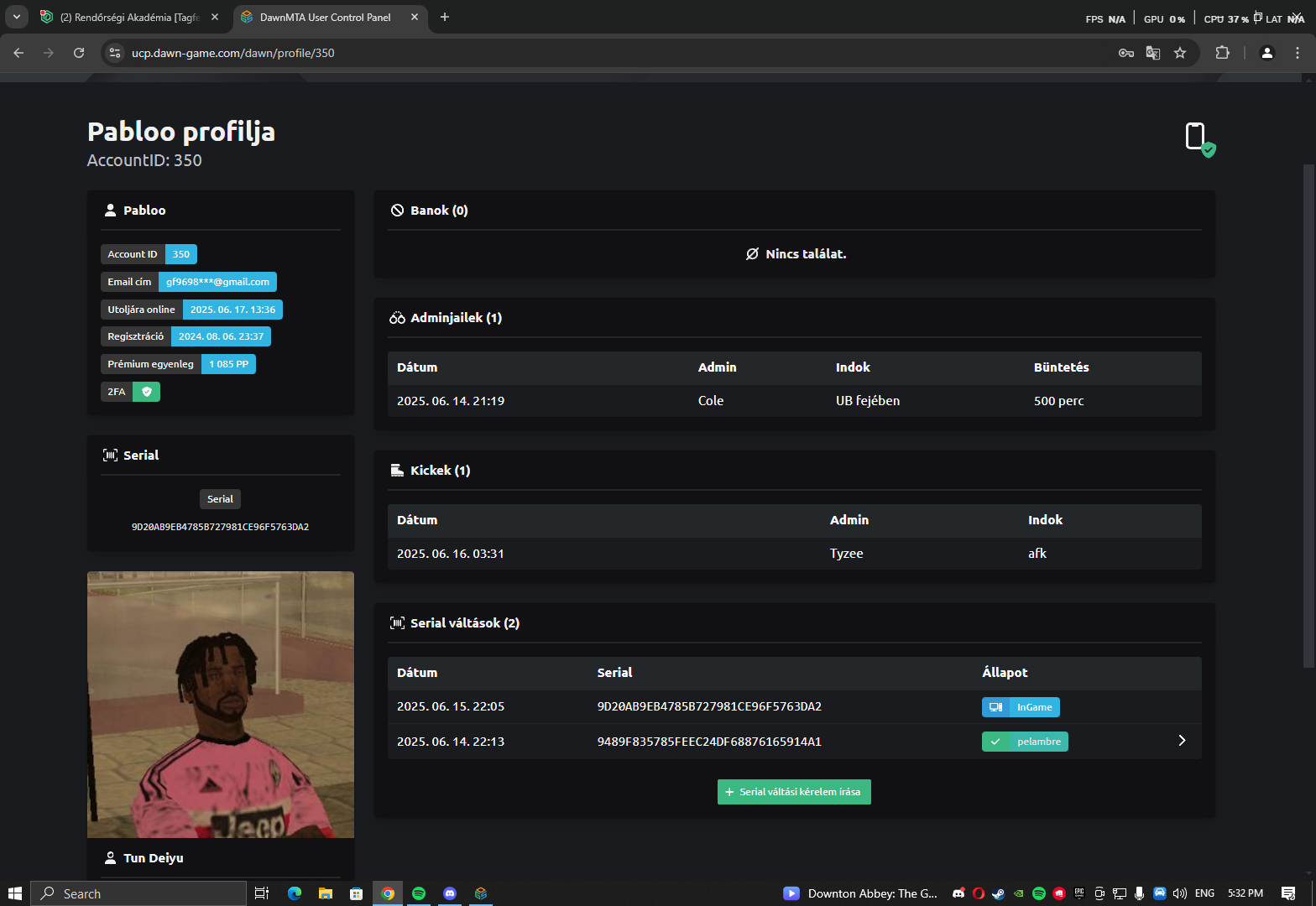The width and height of the screenshot is (1316, 906).
Task: Bookmark this page with the star icon
Action: (1180, 53)
